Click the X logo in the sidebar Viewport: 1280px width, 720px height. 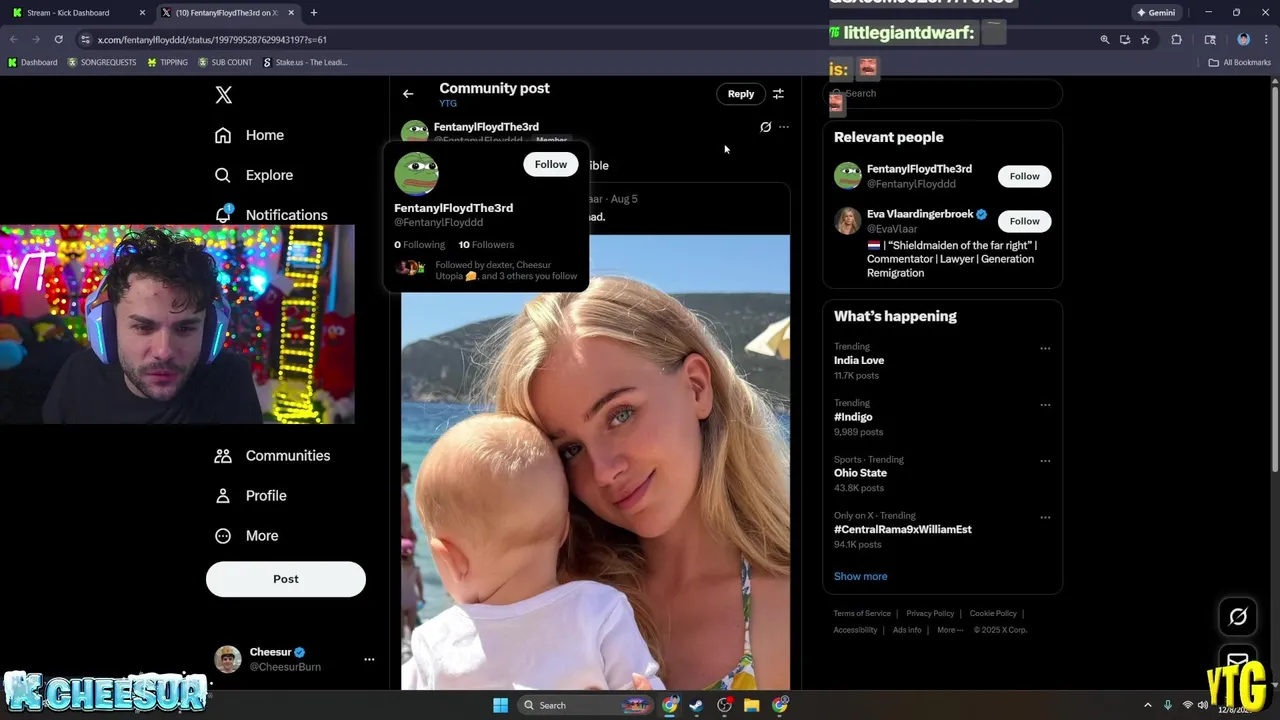(224, 95)
